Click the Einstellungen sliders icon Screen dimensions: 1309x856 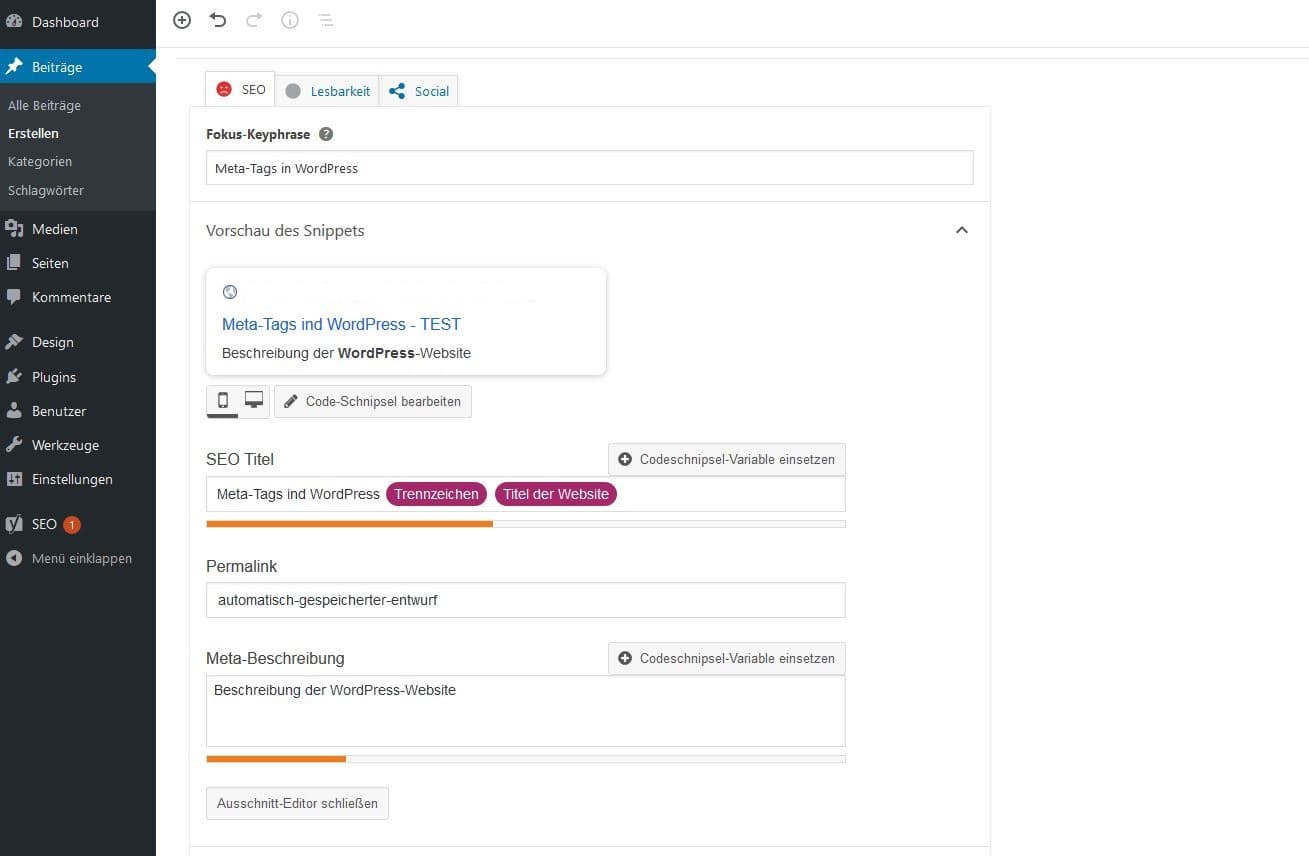(14, 479)
